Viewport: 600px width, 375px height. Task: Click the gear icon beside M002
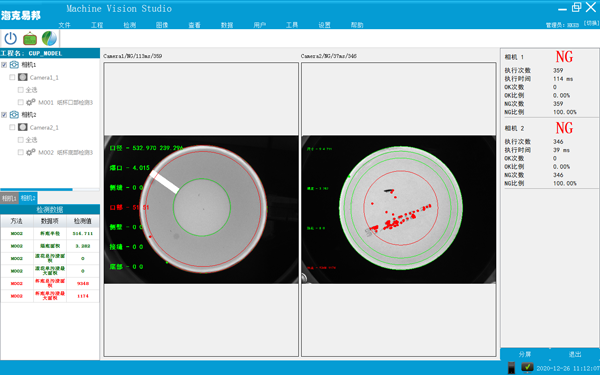click(31, 152)
